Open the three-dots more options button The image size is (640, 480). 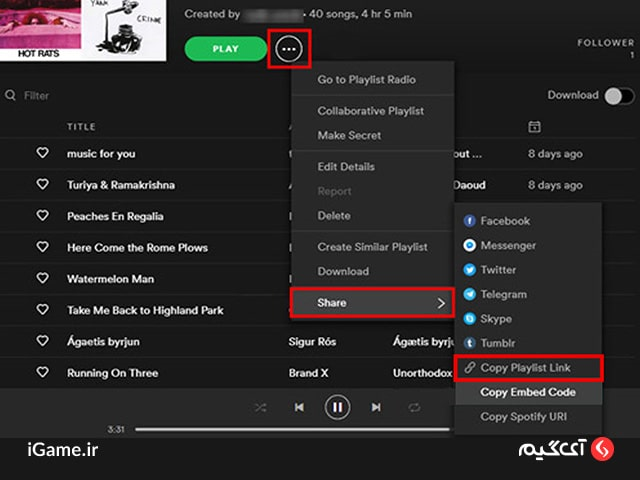click(289, 49)
